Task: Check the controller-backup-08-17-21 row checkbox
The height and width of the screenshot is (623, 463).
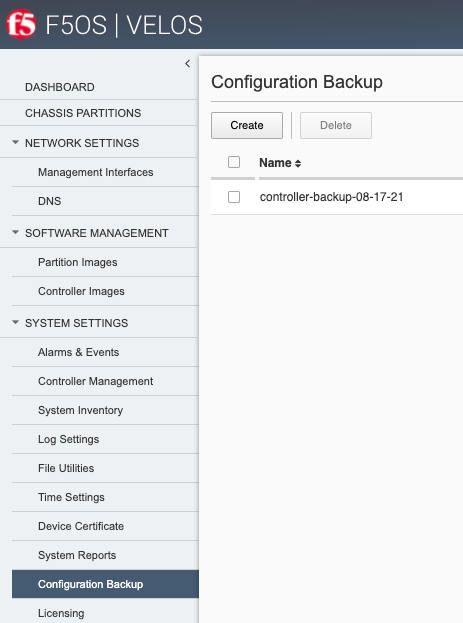Action: tap(234, 197)
